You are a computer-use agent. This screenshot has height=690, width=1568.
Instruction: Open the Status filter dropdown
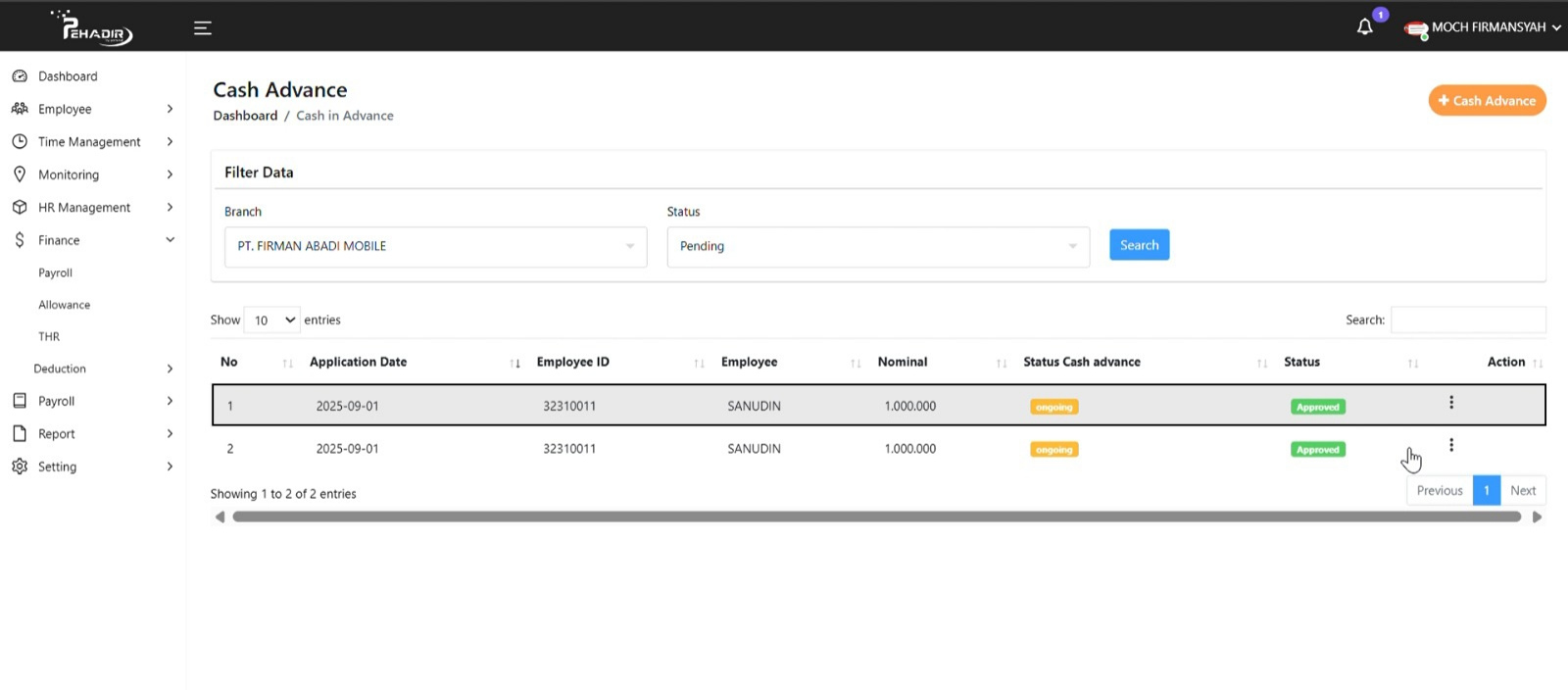[878, 247]
